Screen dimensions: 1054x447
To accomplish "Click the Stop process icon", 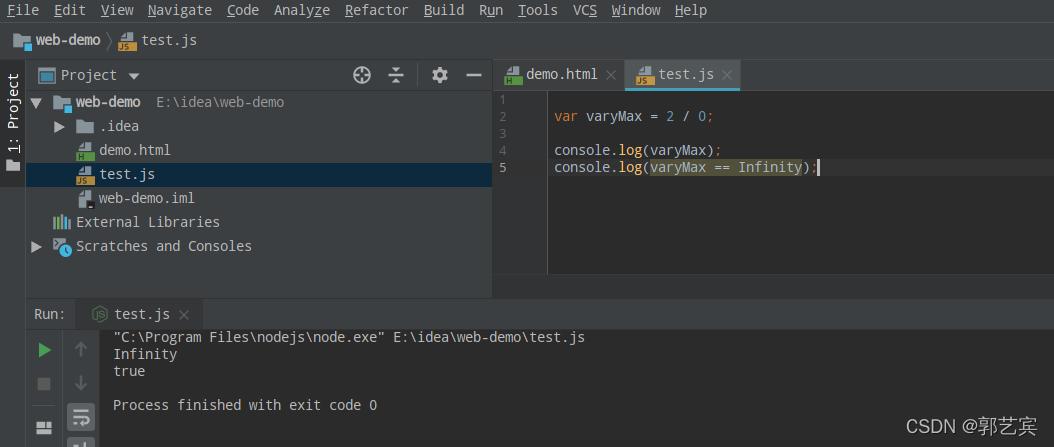I will [x=44, y=384].
